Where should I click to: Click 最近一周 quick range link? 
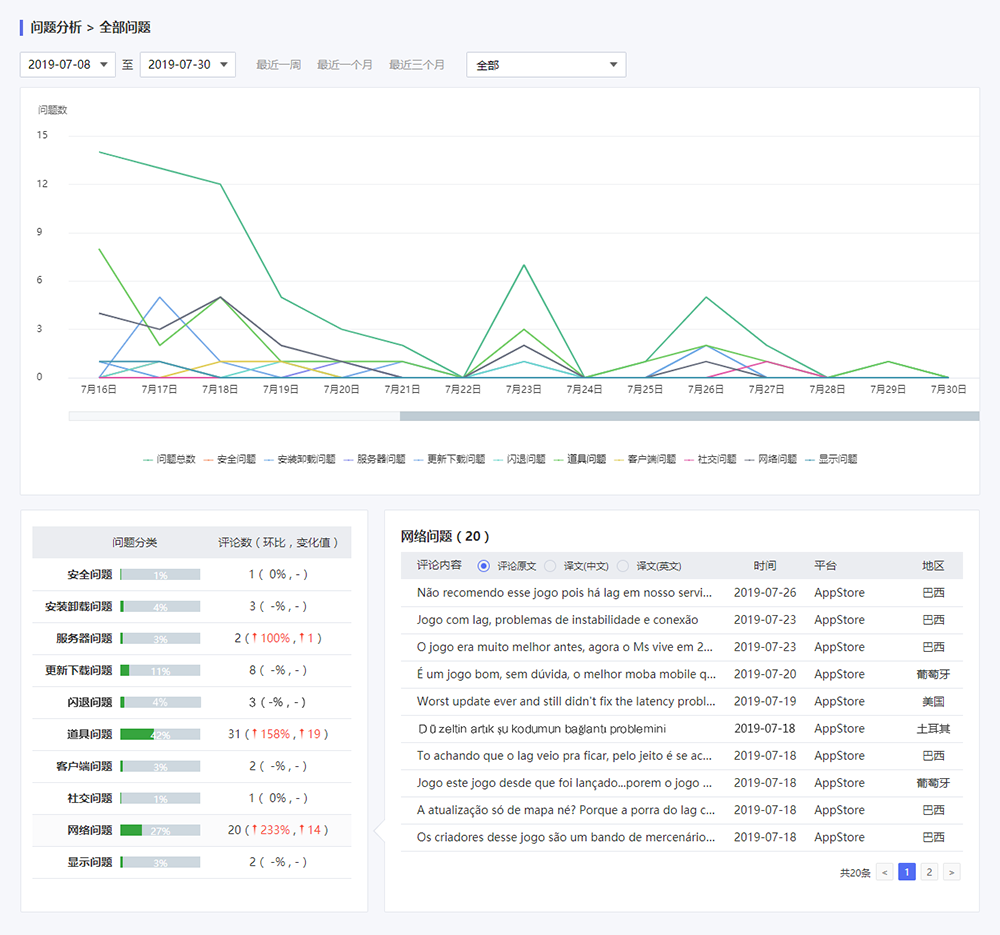point(278,65)
